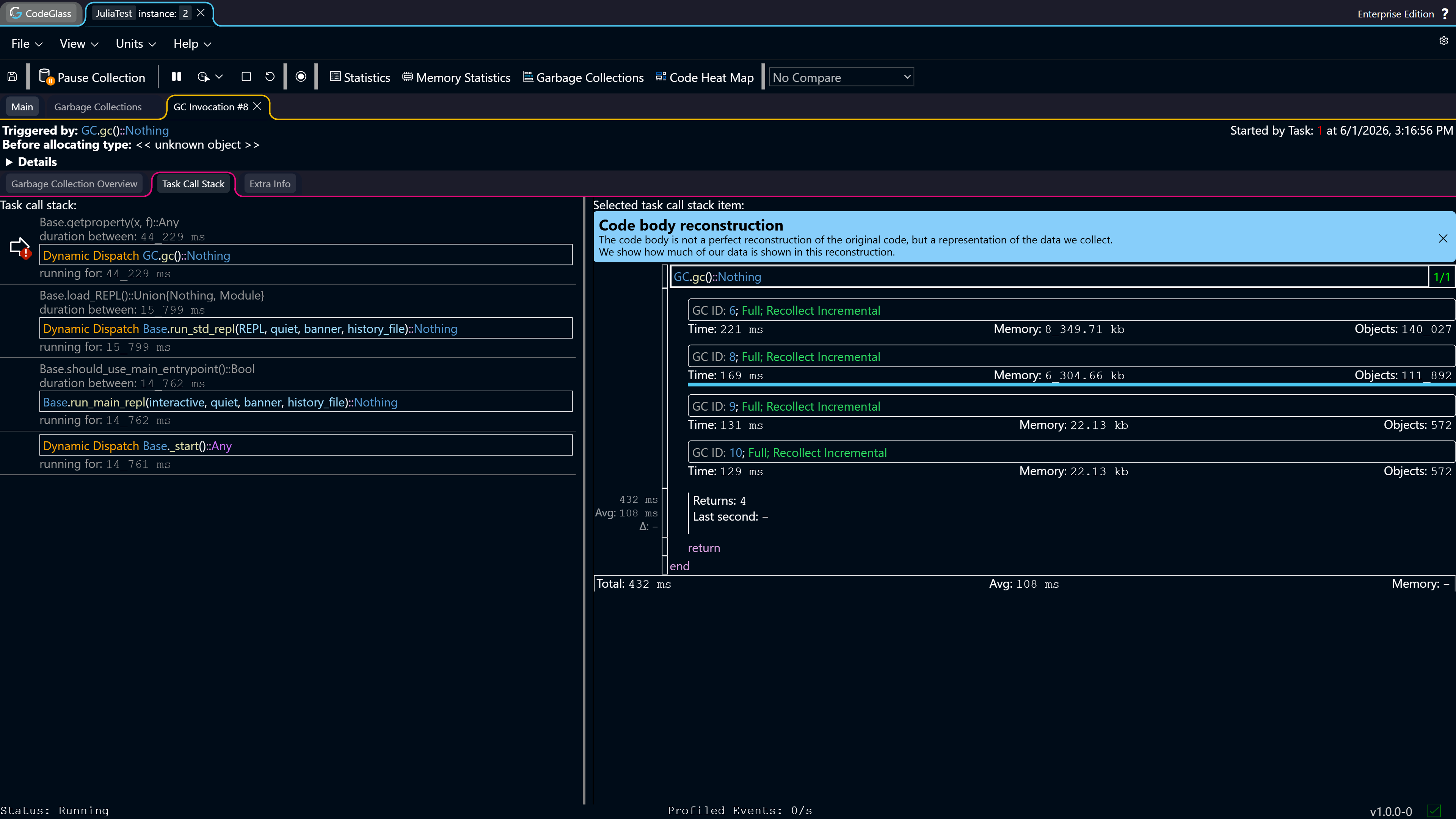The image size is (1456, 819).
Task: Close the Code body reconstruction banner
Action: pos(1443,238)
